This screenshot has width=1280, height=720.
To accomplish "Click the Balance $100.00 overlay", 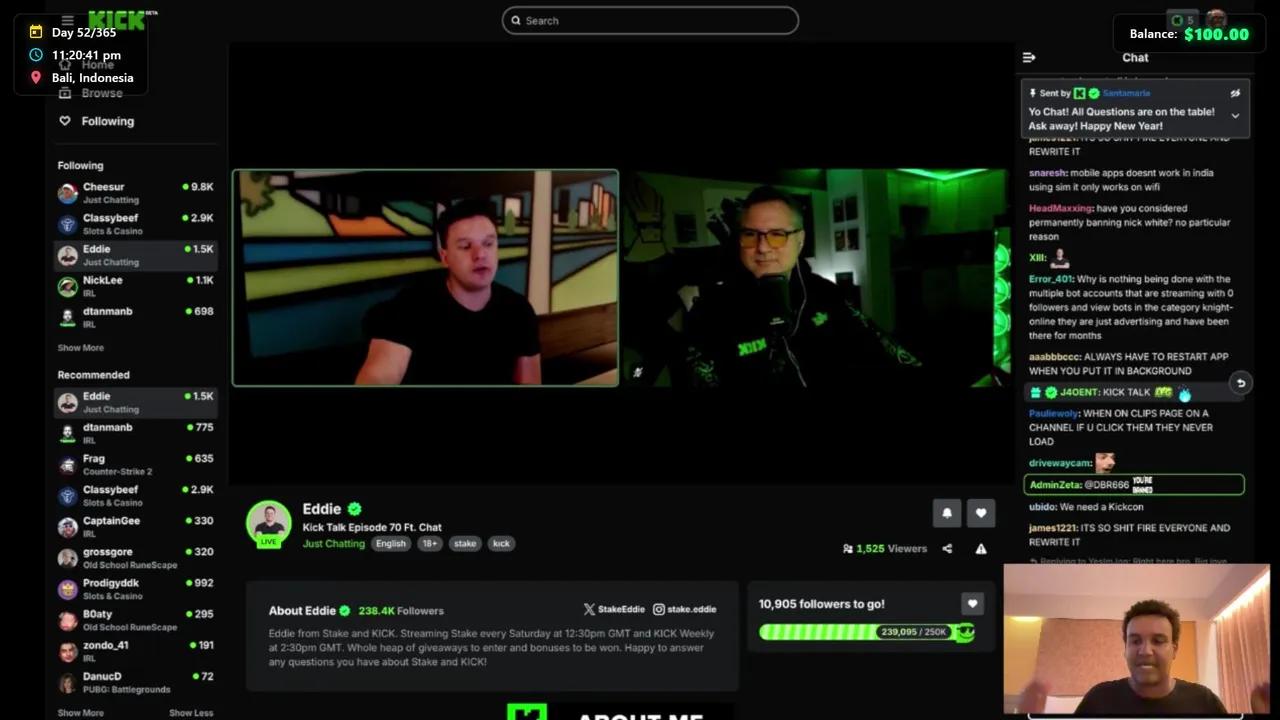I will pos(1189,34).
